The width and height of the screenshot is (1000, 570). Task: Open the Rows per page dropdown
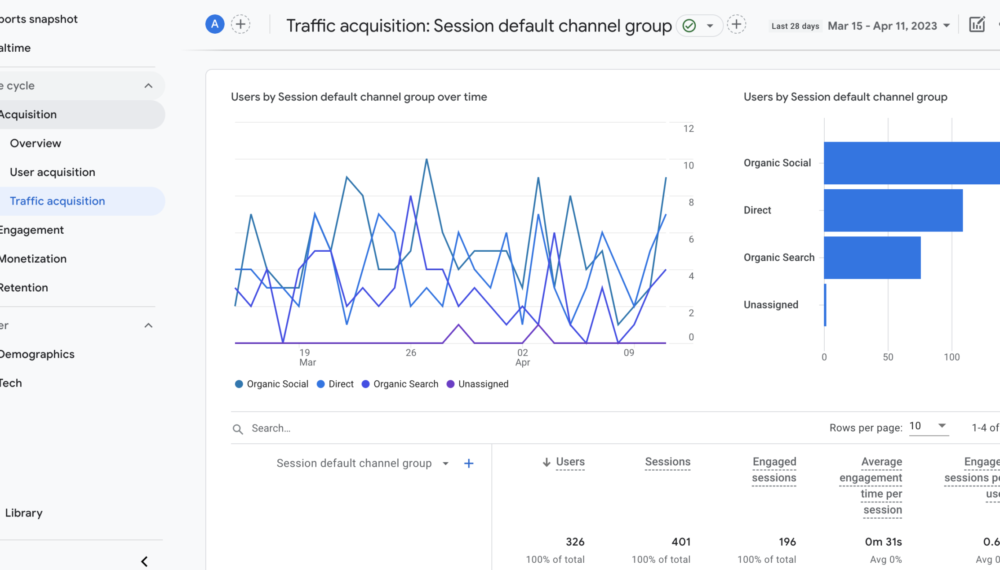(928, 426)
